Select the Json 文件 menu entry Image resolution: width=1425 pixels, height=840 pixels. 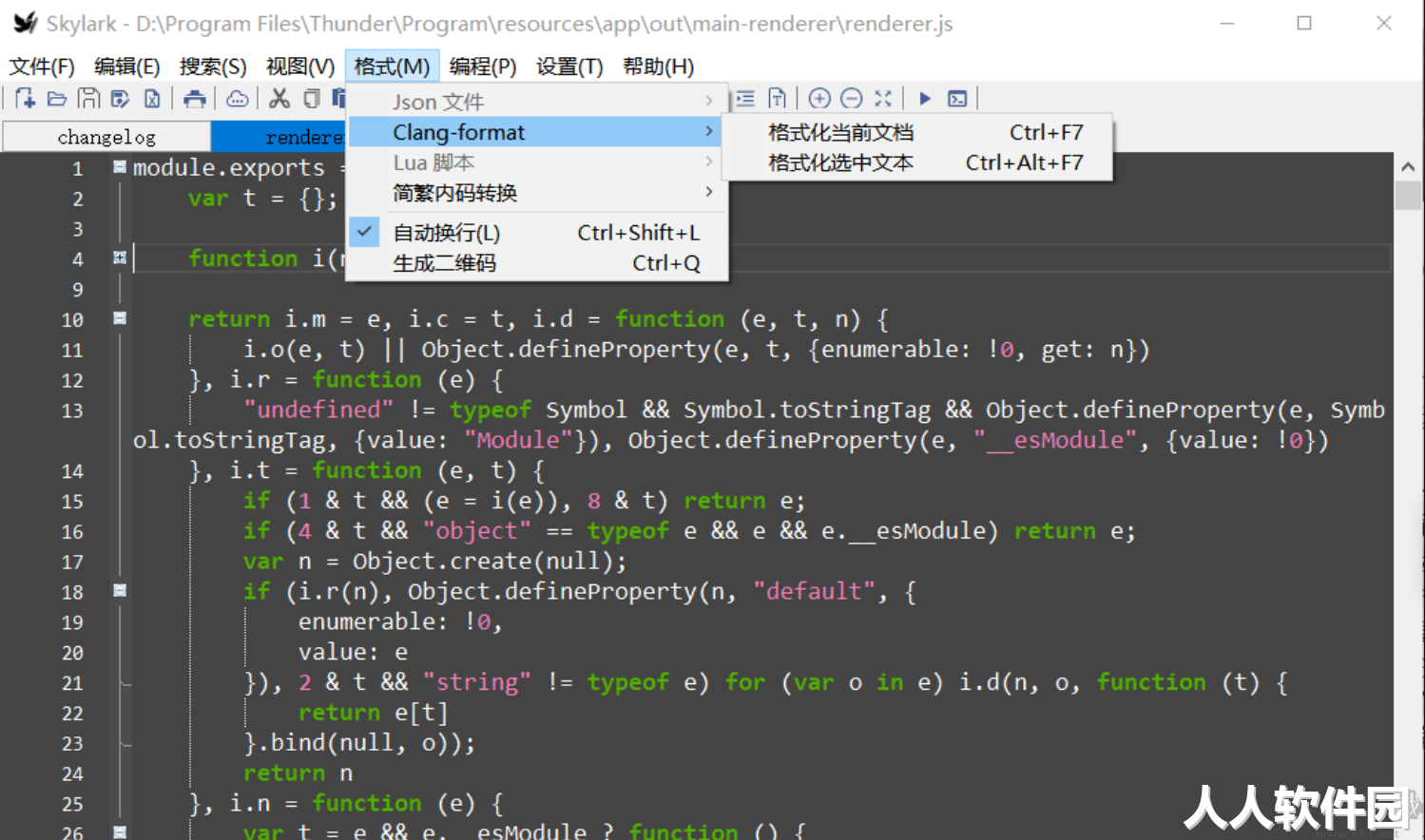pos(538,102)
